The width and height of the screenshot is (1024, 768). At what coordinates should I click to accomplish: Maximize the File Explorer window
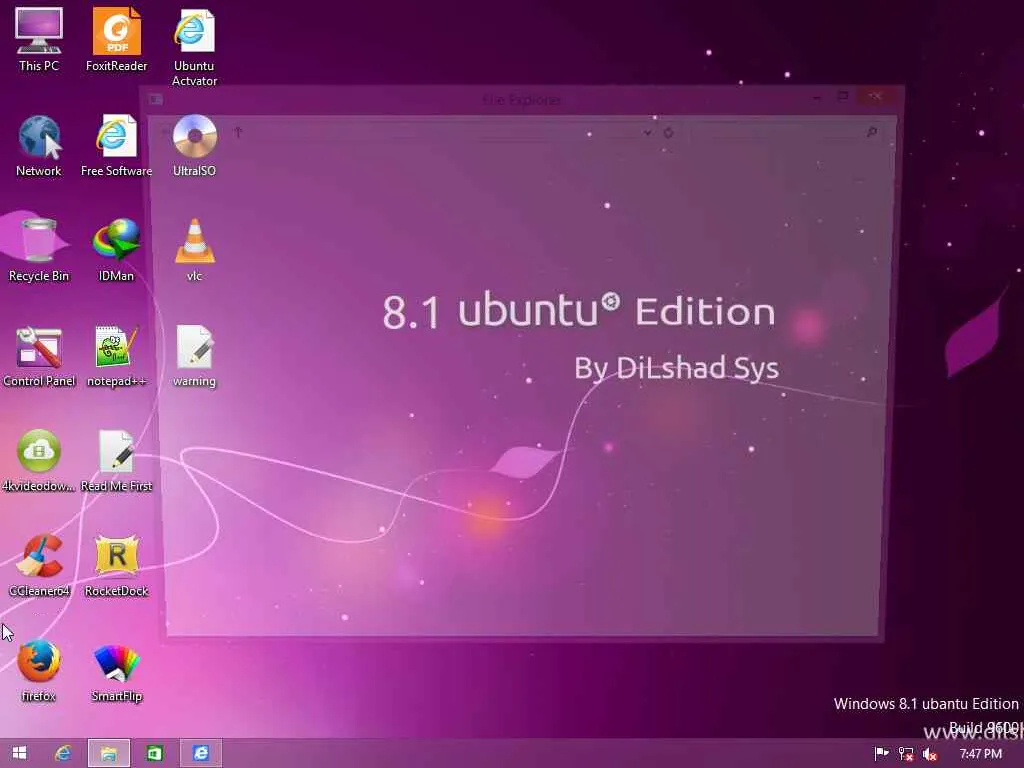pos(843,96)
